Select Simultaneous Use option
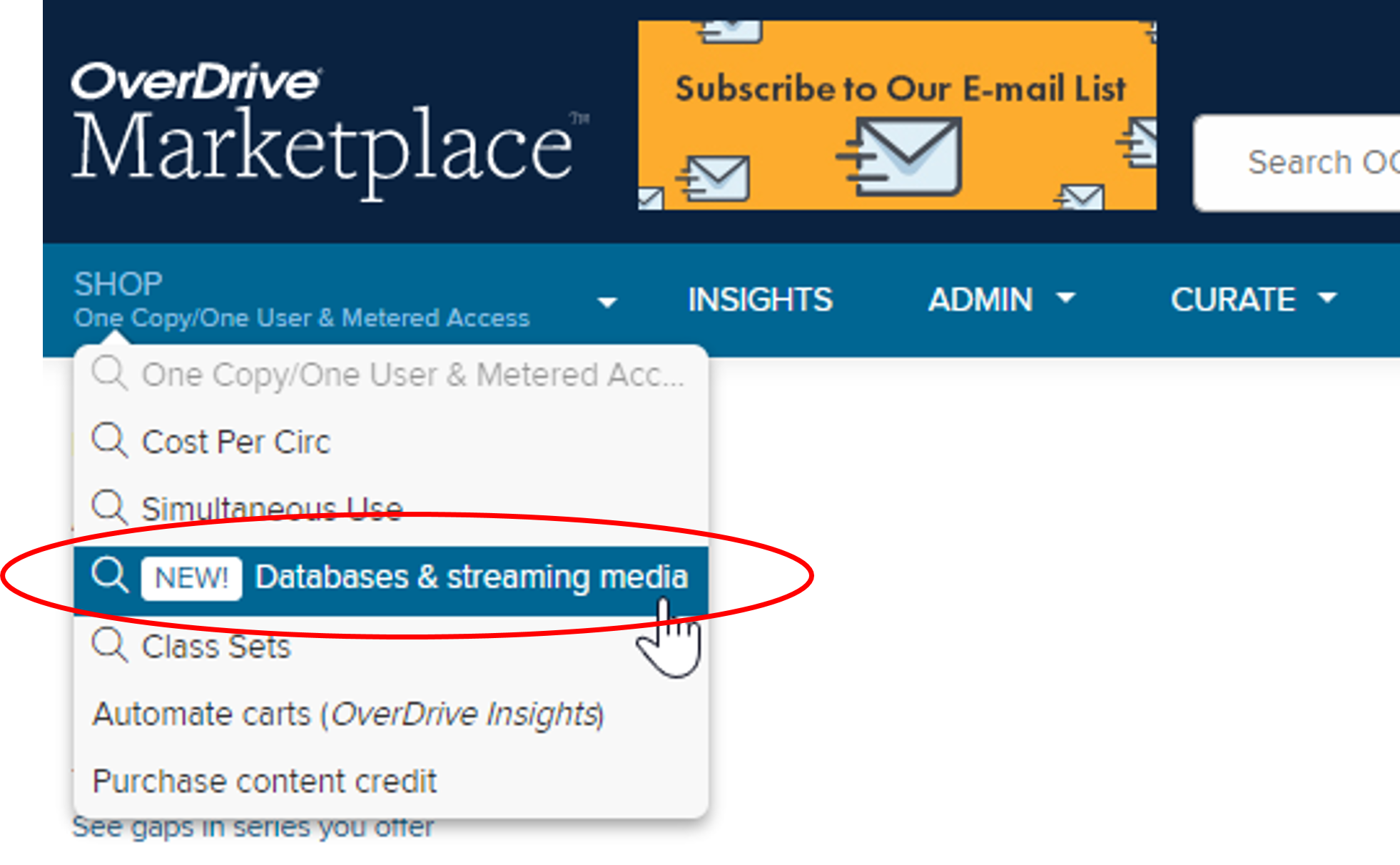This screenshot has height=865, width=1400. 391,509
